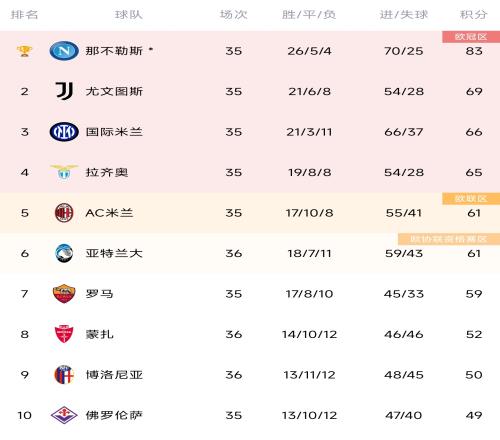Click the 欧联区 orange zone label
The height and width of the screenshot is (440, 500).
pyautogui.click(x=471, y=199)
